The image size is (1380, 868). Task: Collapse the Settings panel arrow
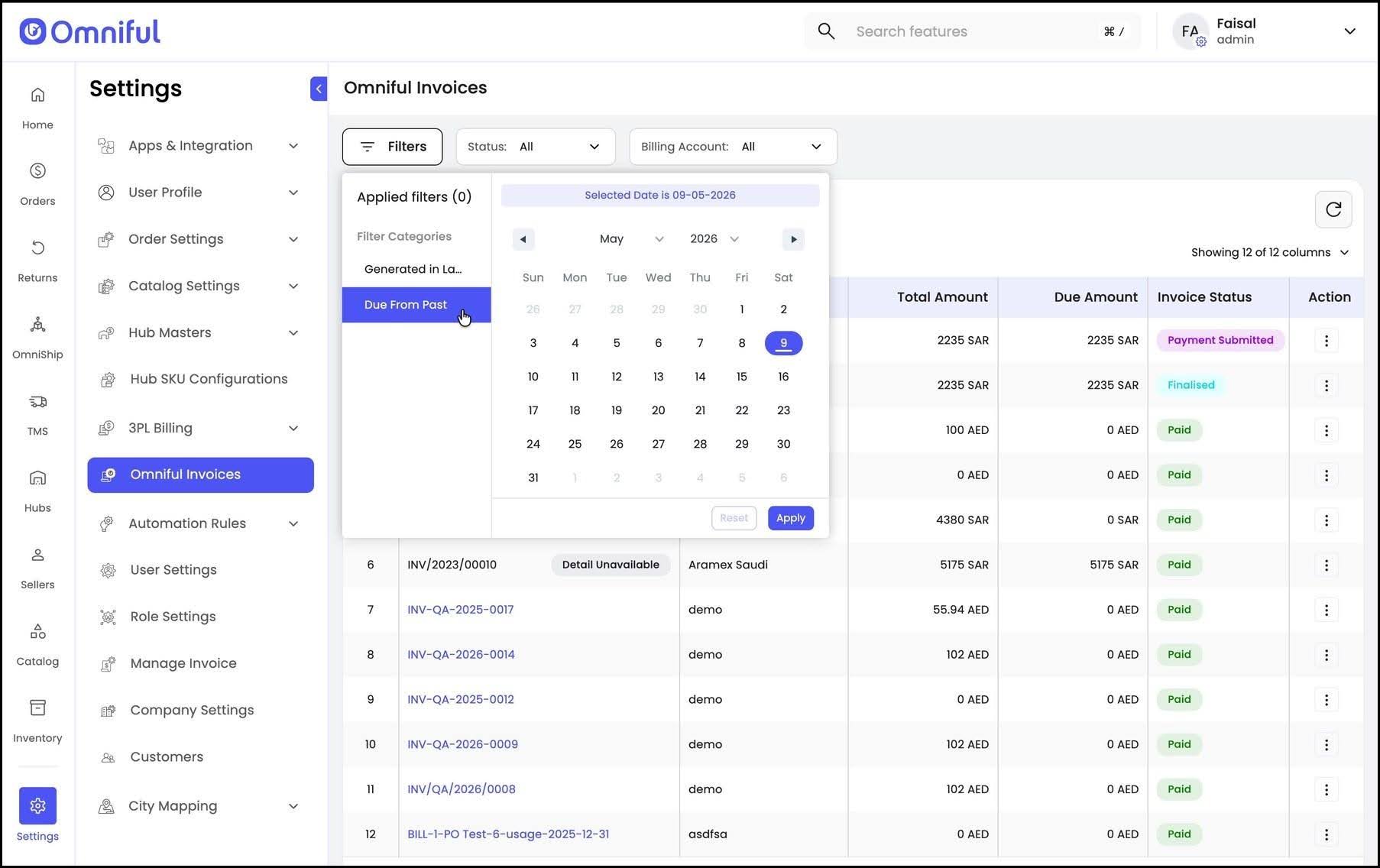[x=319, y=89]
